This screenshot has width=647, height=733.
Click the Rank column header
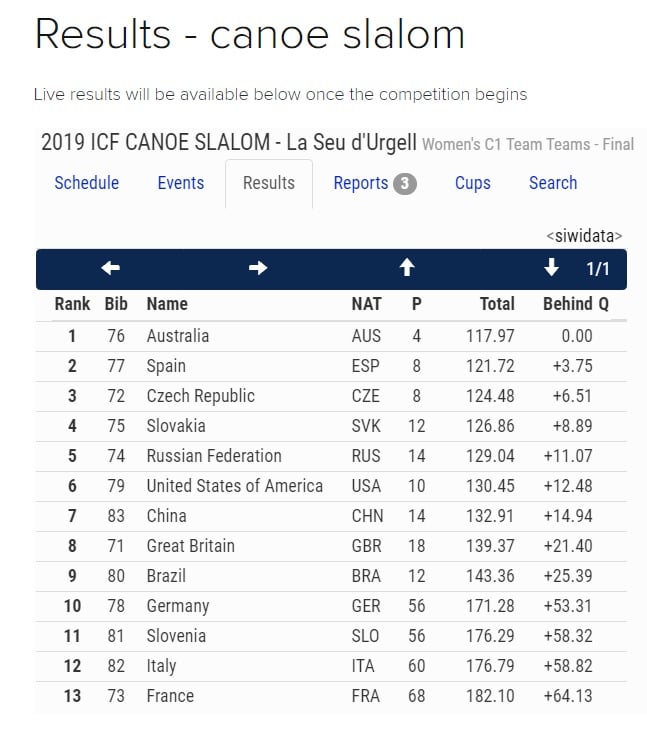pyautogui.click(x=72, y=304)
